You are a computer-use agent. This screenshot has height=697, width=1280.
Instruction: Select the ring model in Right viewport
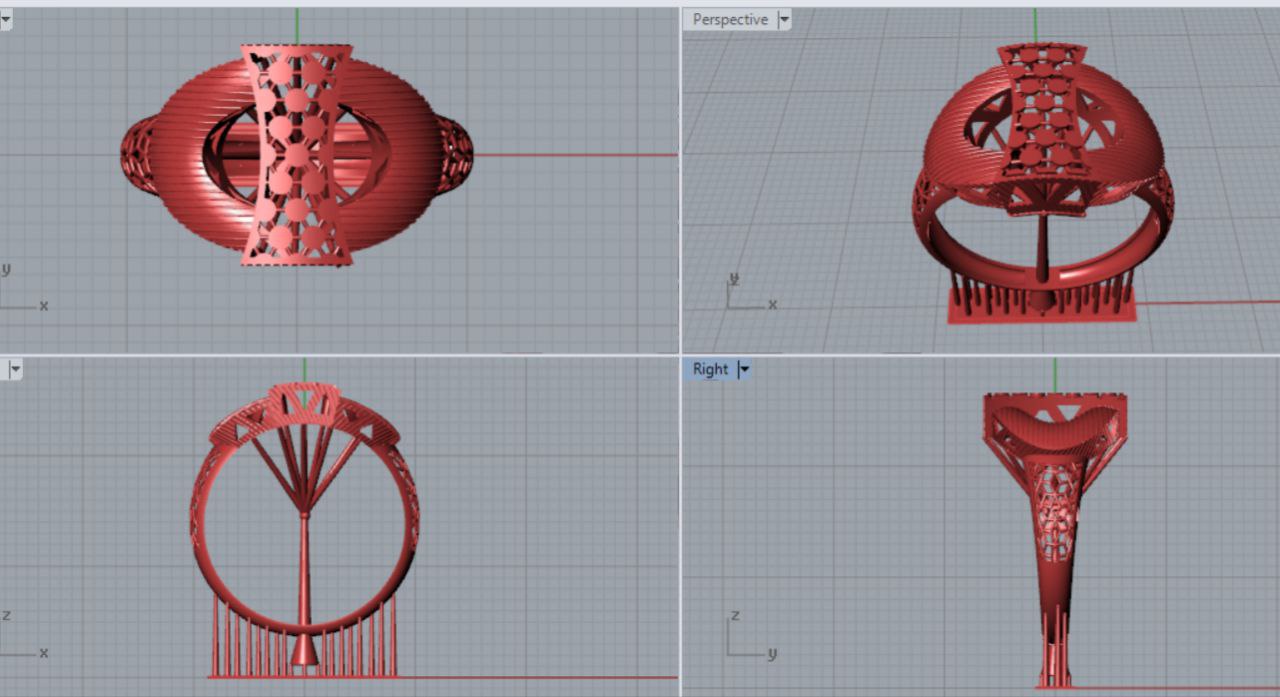pyautogui.click(x=1055, y=540)
